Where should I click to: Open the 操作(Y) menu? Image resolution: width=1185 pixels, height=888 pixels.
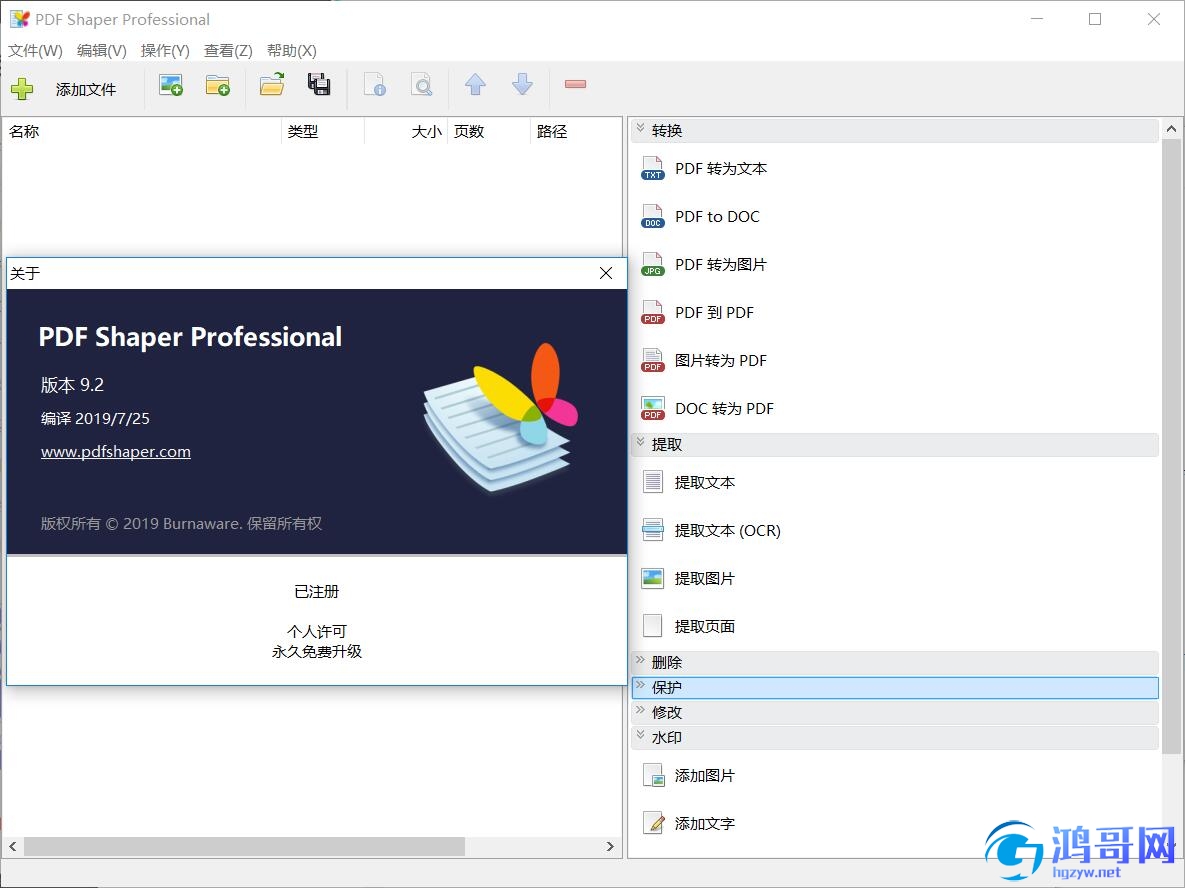coord(165,51)
